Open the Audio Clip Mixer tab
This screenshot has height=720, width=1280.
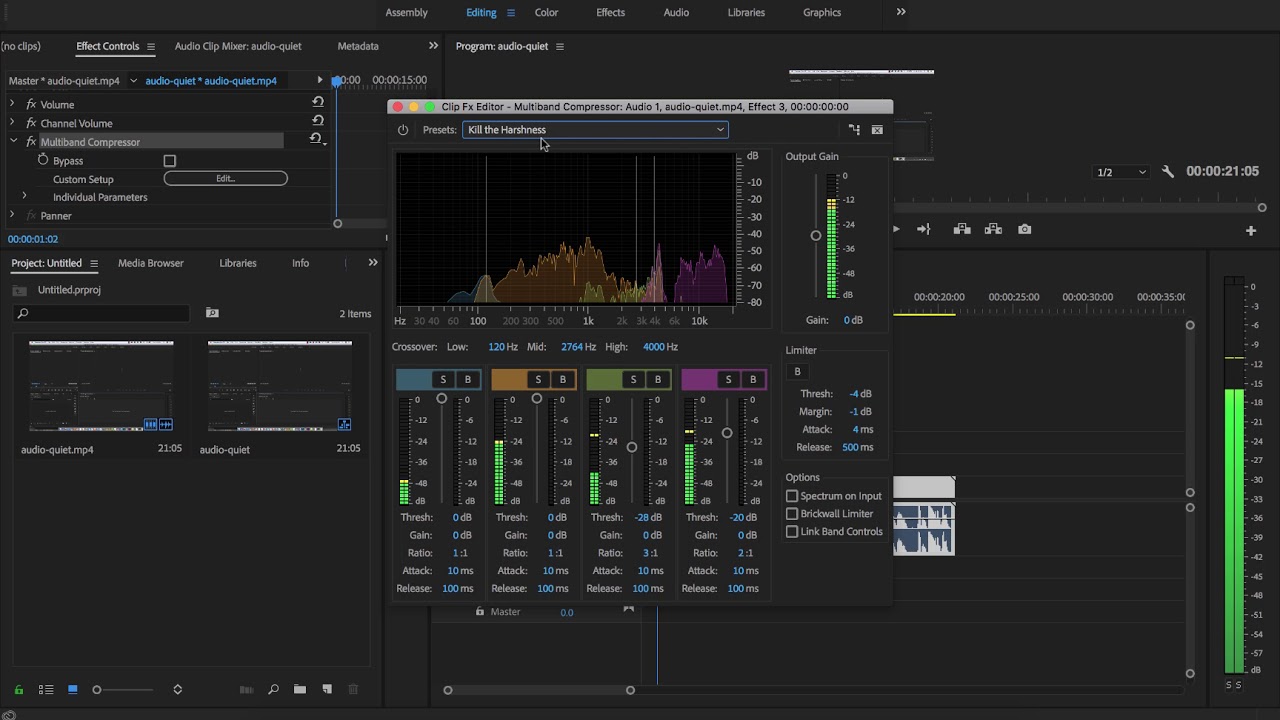tap(238, 46)
